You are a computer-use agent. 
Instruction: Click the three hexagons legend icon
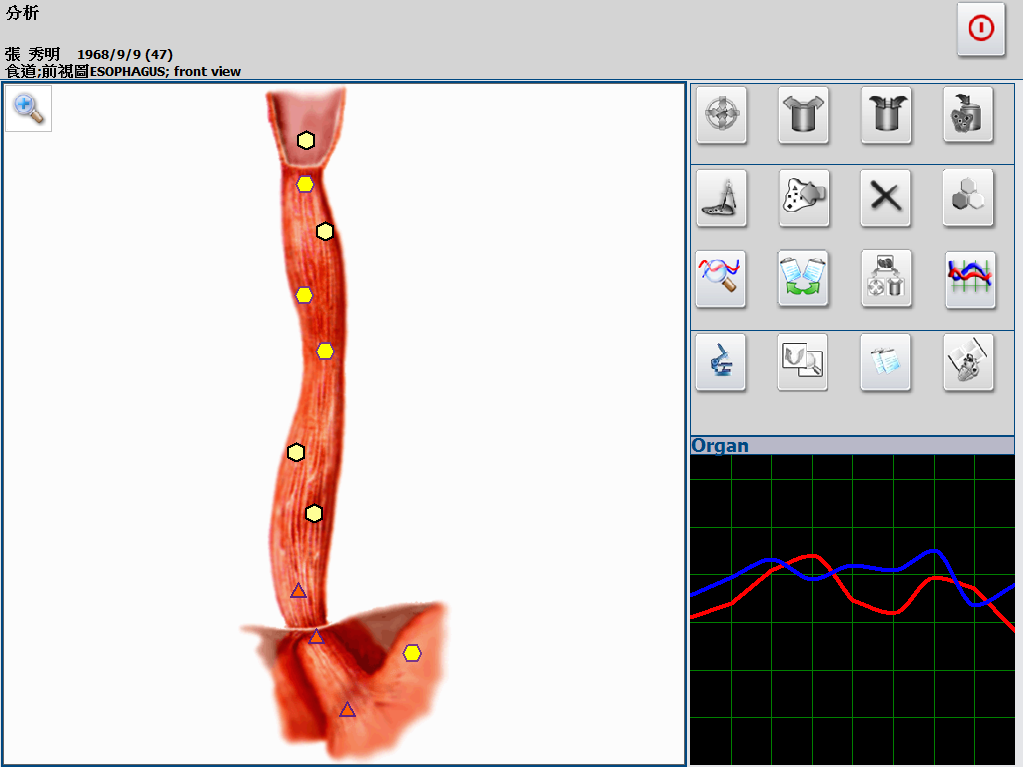(968, 197)
